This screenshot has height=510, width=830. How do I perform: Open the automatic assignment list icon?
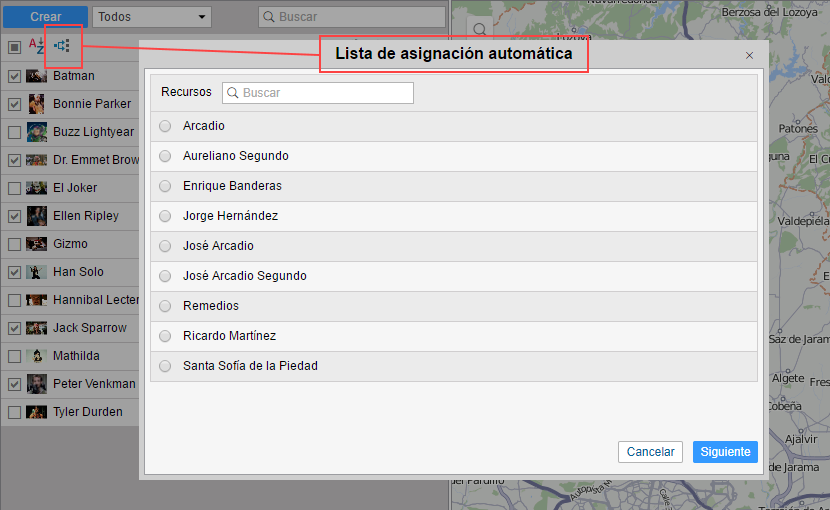[62, 45]
